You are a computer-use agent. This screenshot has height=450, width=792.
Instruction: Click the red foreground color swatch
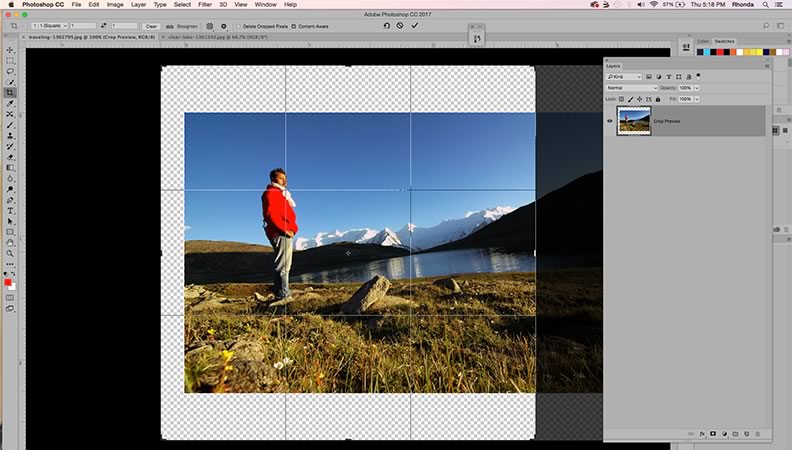tap(9, 283)
